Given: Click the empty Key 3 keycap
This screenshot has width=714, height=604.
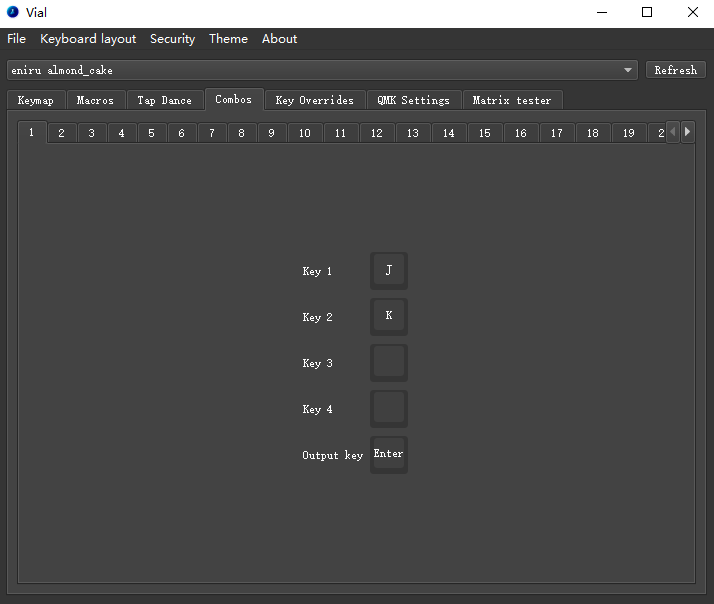Looking at the screenshot, I should point(389,363).
